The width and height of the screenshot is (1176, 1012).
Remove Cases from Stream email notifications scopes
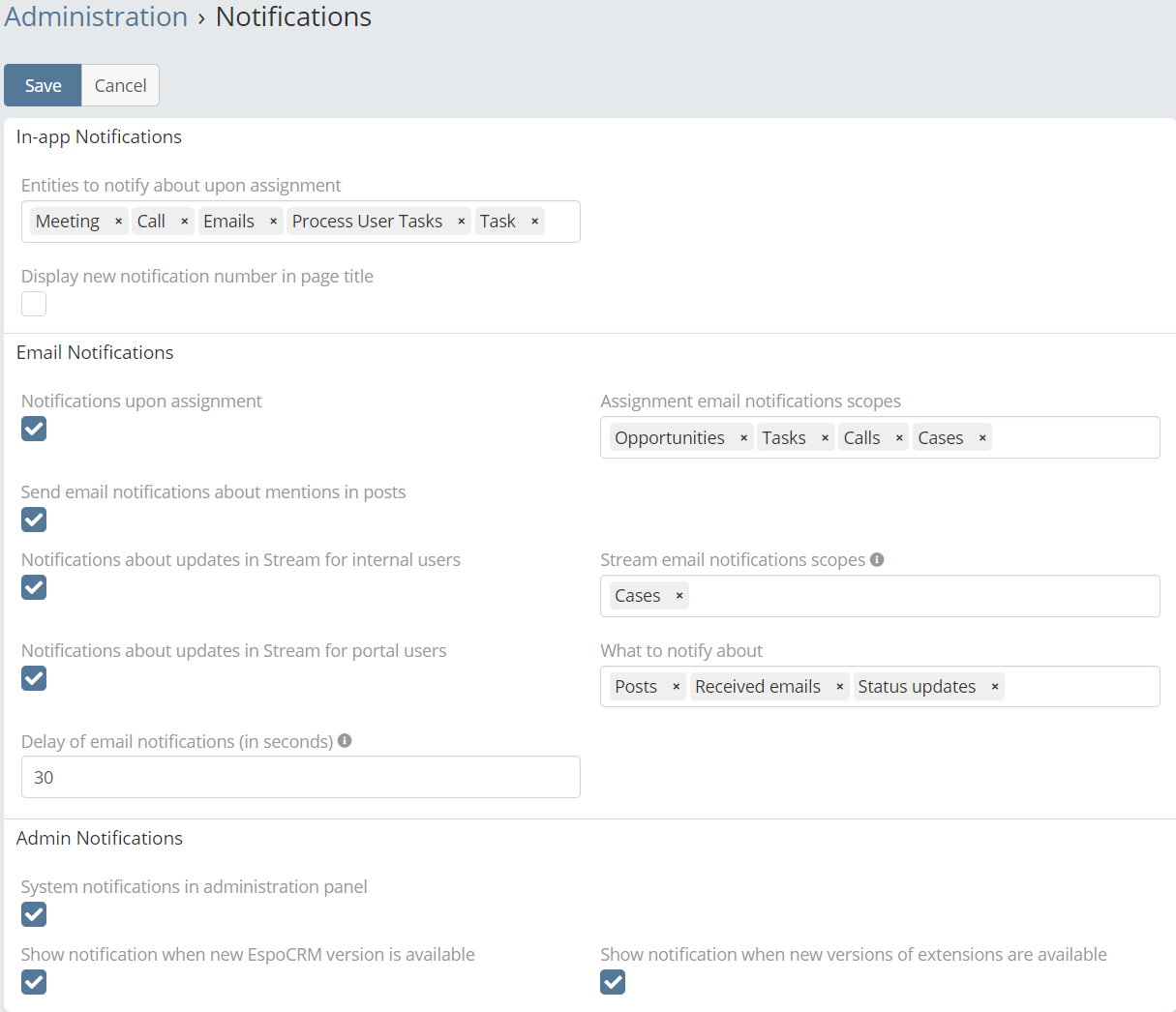coord(679,596)
